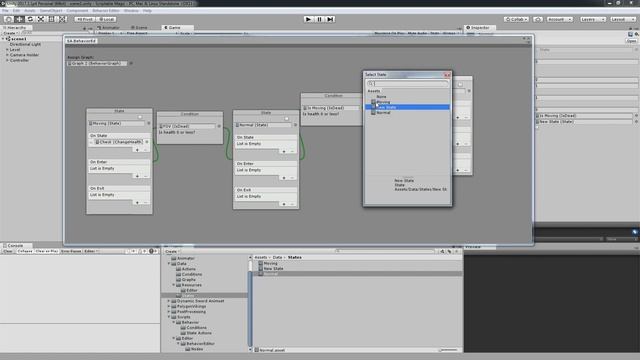Open the Edit menu
640x360 pixels.
coord(16,11)
